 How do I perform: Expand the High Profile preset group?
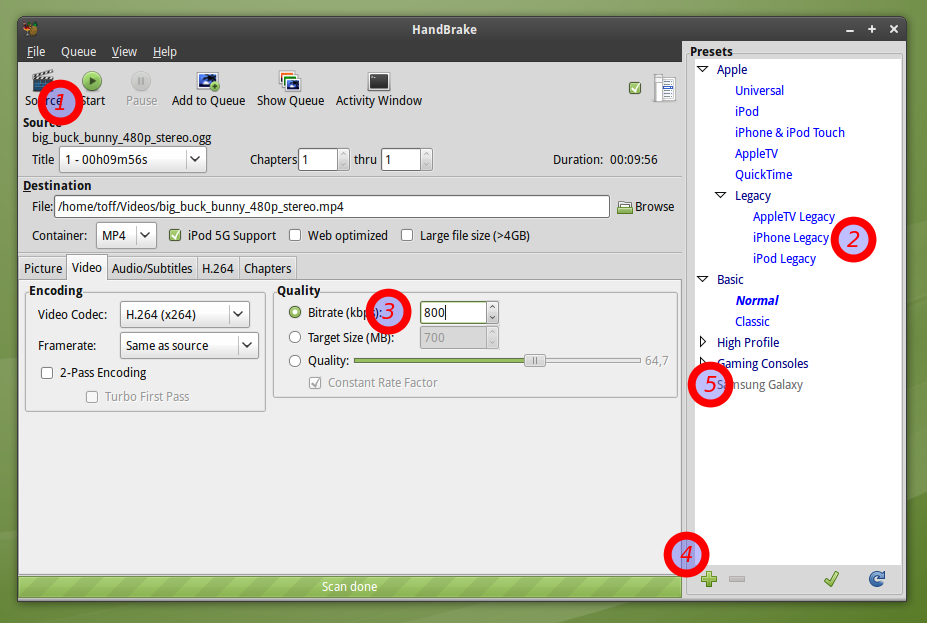(x=703, y=342)
